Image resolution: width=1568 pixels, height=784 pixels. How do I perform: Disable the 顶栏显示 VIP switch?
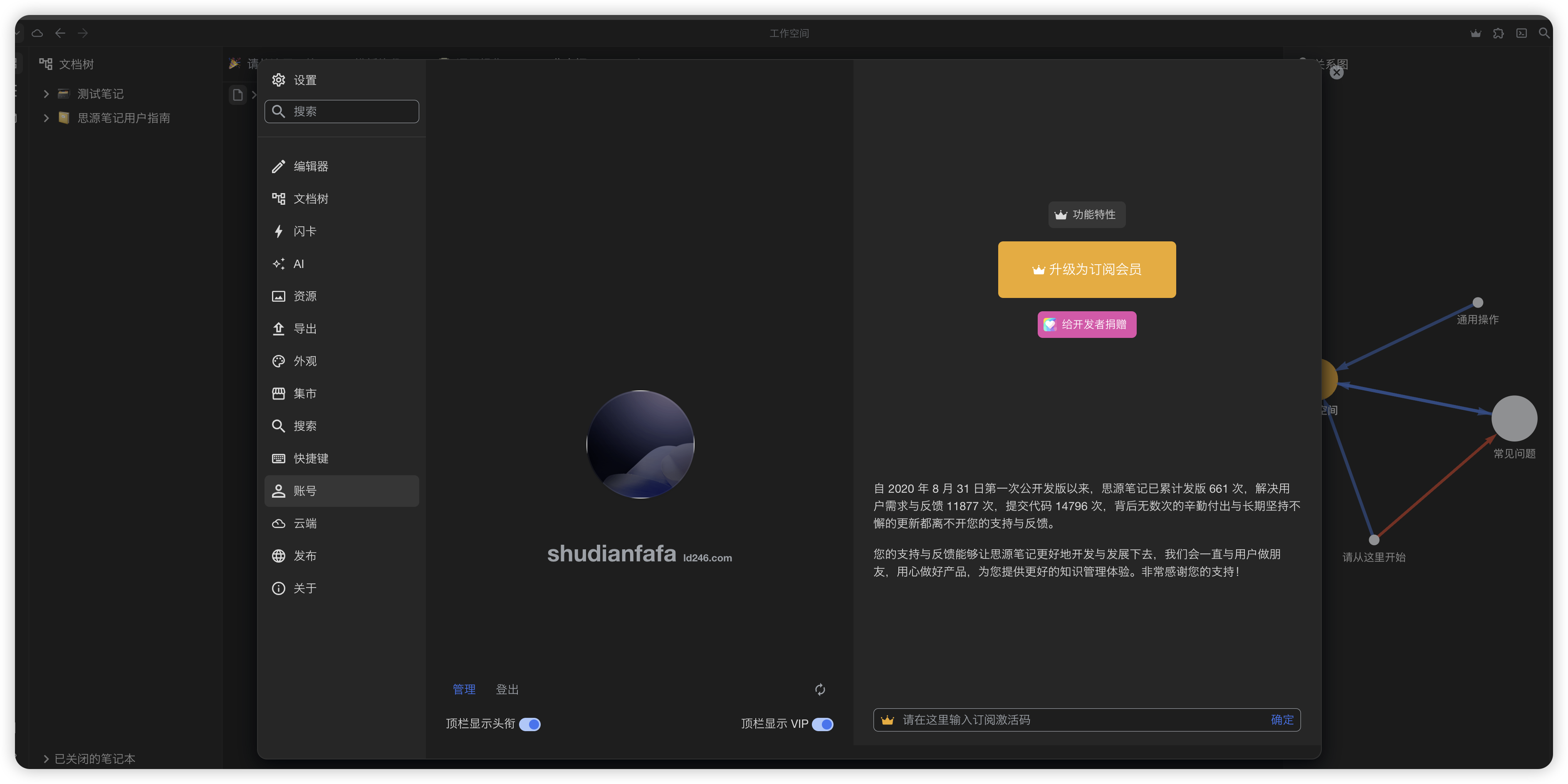(822, 724)
